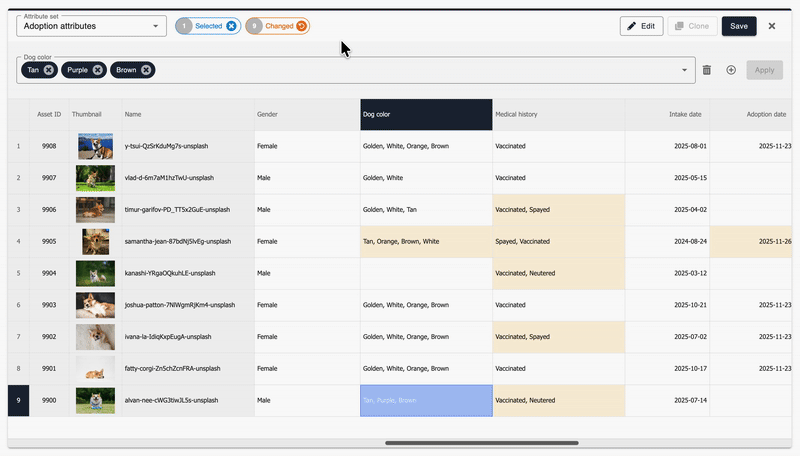Revert changes via the Changed chip icon

(x=301, y=26)
